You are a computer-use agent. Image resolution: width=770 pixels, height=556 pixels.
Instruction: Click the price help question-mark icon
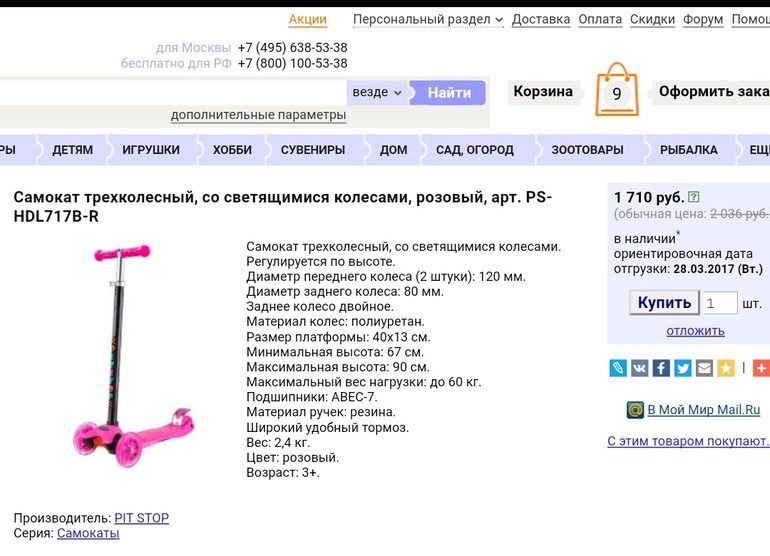tap(693, 197)
